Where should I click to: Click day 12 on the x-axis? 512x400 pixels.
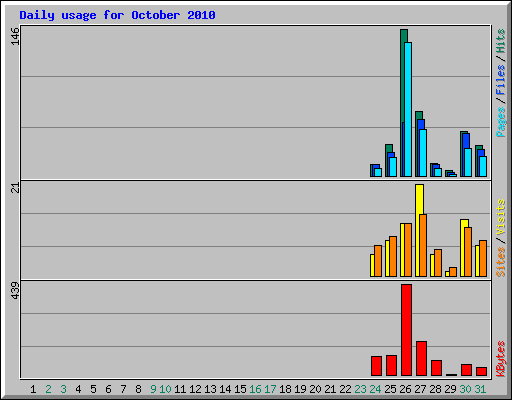point(195,389)
